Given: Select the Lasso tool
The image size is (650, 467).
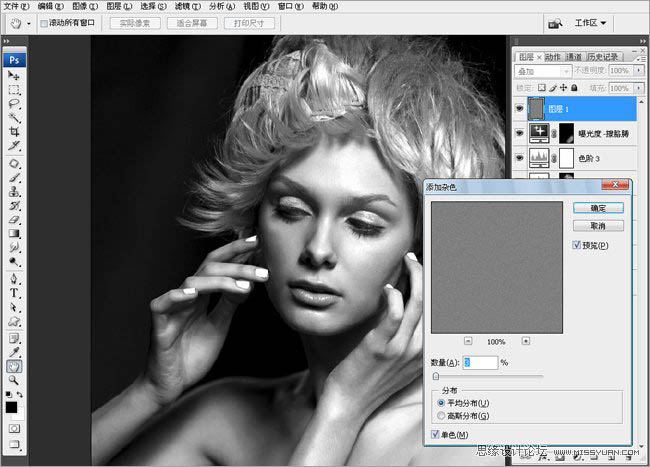Looking at the screenshot, I should (x=15, y=103).
